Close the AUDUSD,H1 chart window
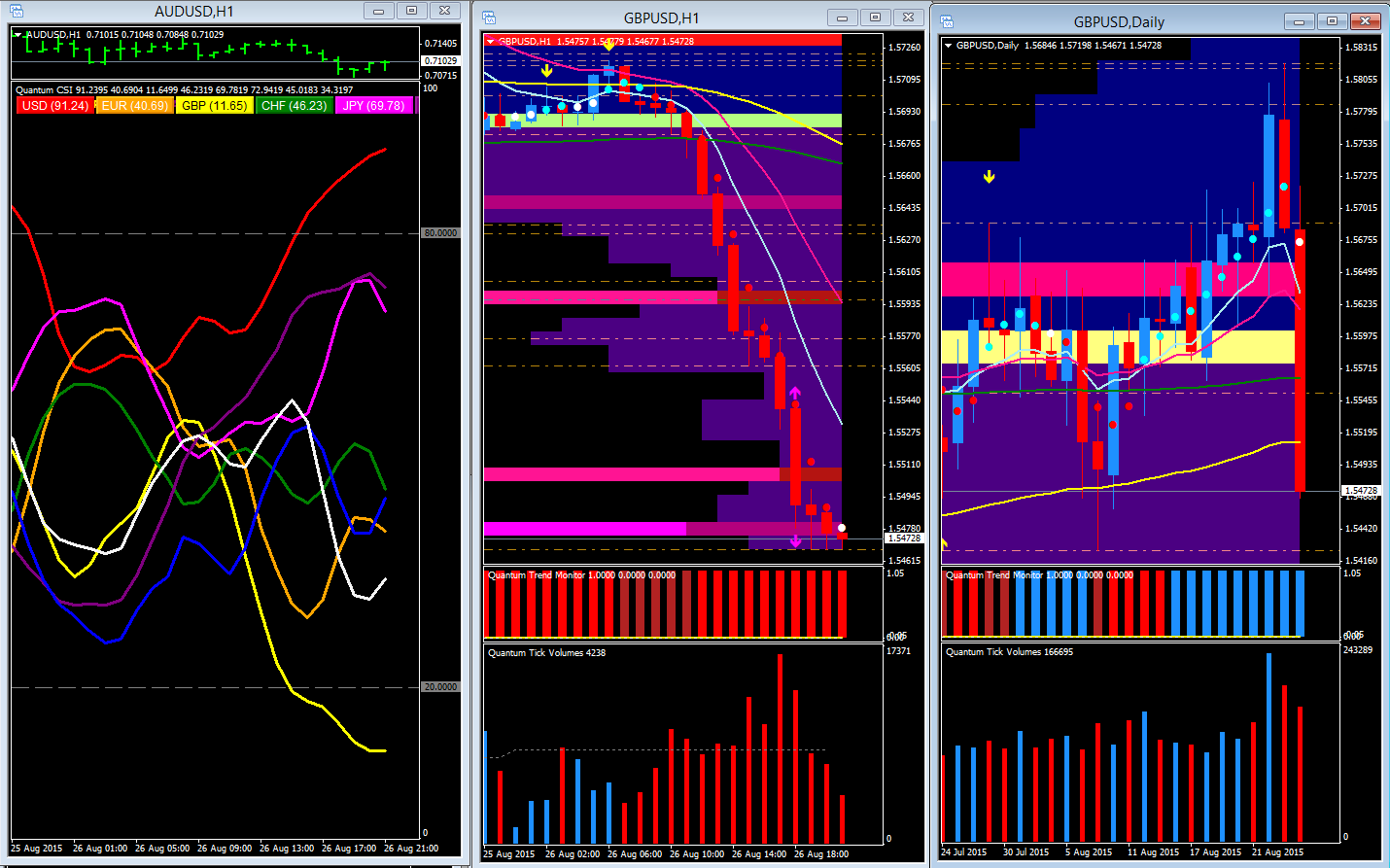This screenshot has height=868, width=1390. pos(444,11)
